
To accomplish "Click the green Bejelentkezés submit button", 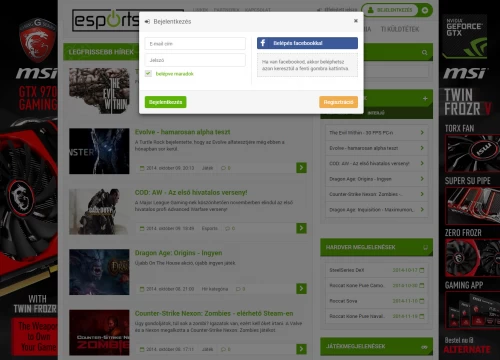I will (x=166, y=102).
